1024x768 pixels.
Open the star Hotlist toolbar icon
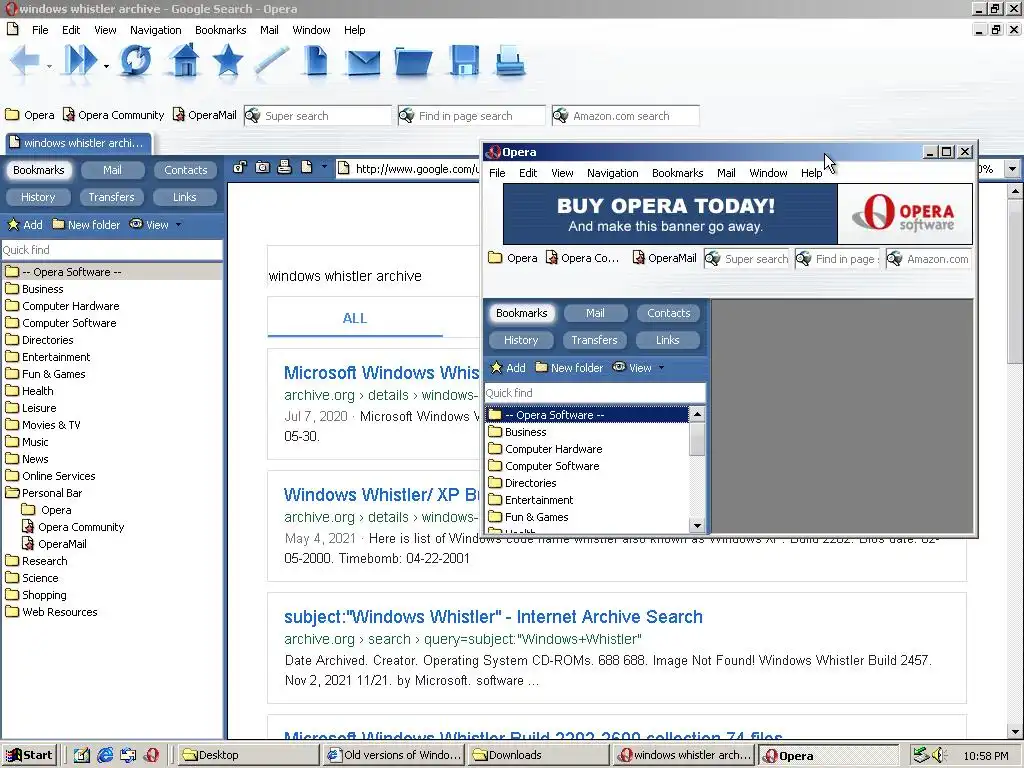coord(227,61)
